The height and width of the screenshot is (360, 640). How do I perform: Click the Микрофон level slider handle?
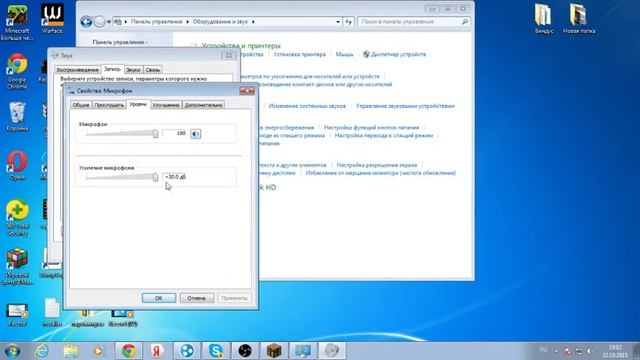156,133
